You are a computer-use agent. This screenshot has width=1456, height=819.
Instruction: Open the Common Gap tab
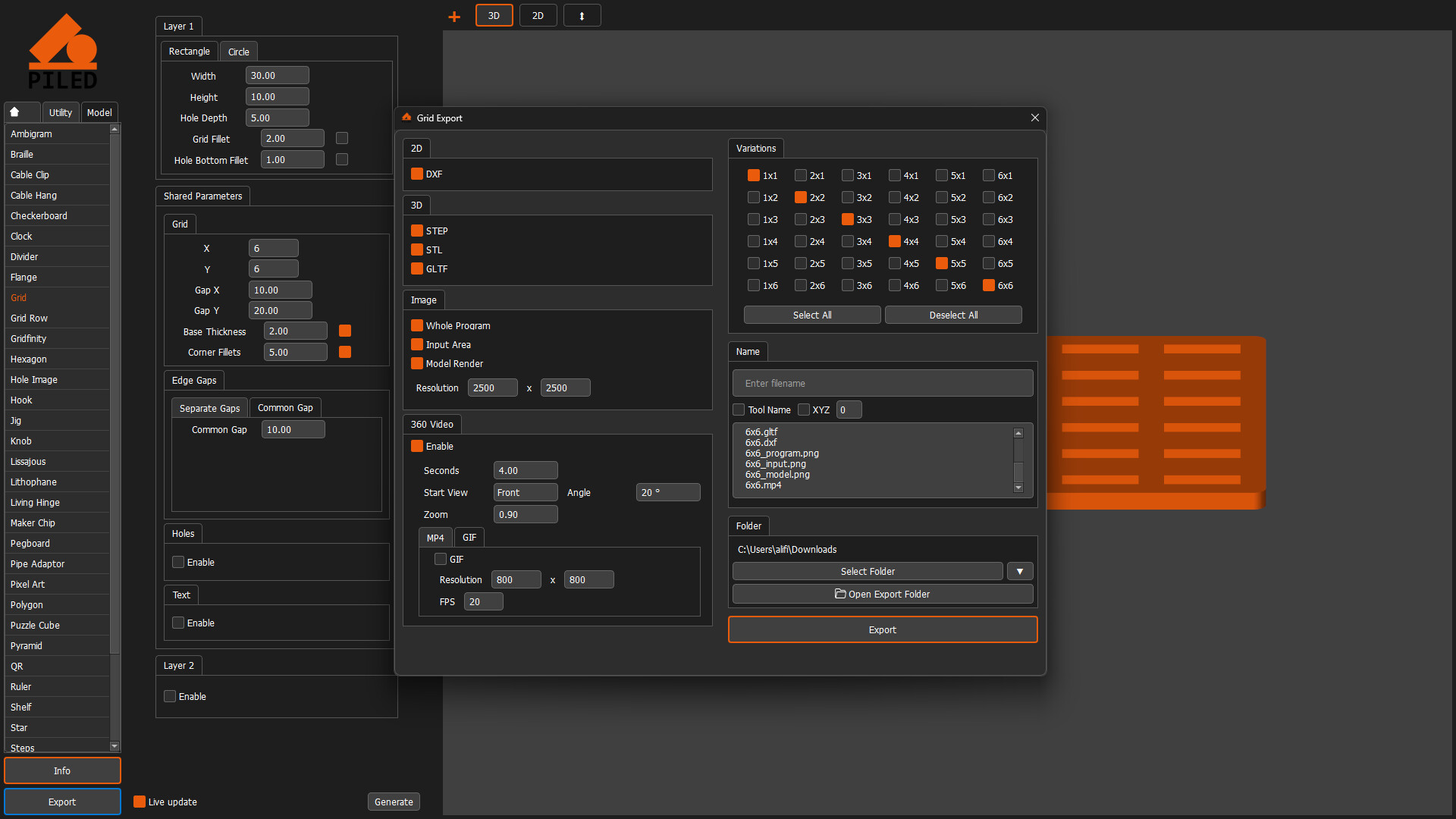click(x=284, y=407)
